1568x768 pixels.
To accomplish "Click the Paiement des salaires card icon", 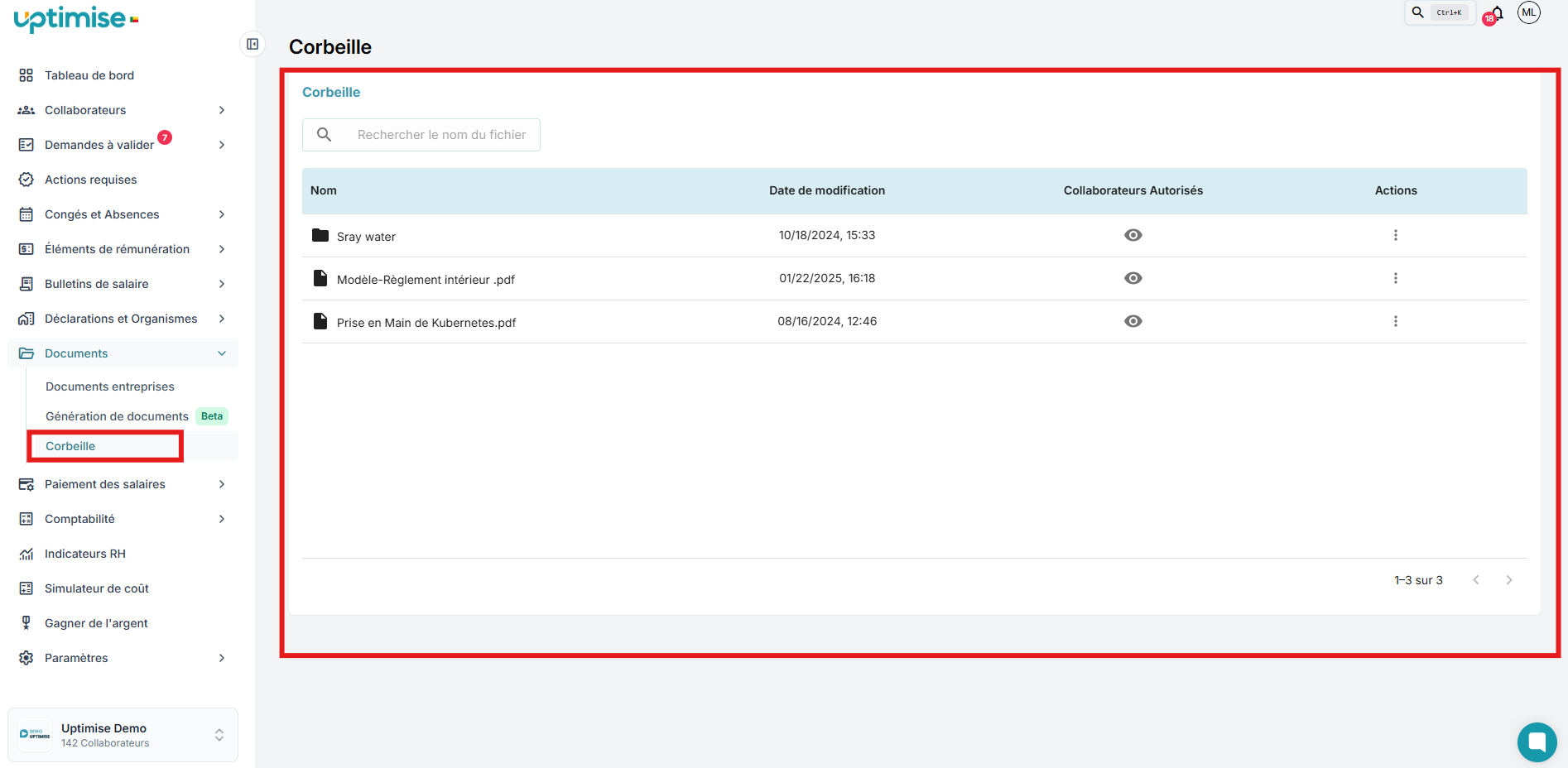I will click(x=26, y=484).
